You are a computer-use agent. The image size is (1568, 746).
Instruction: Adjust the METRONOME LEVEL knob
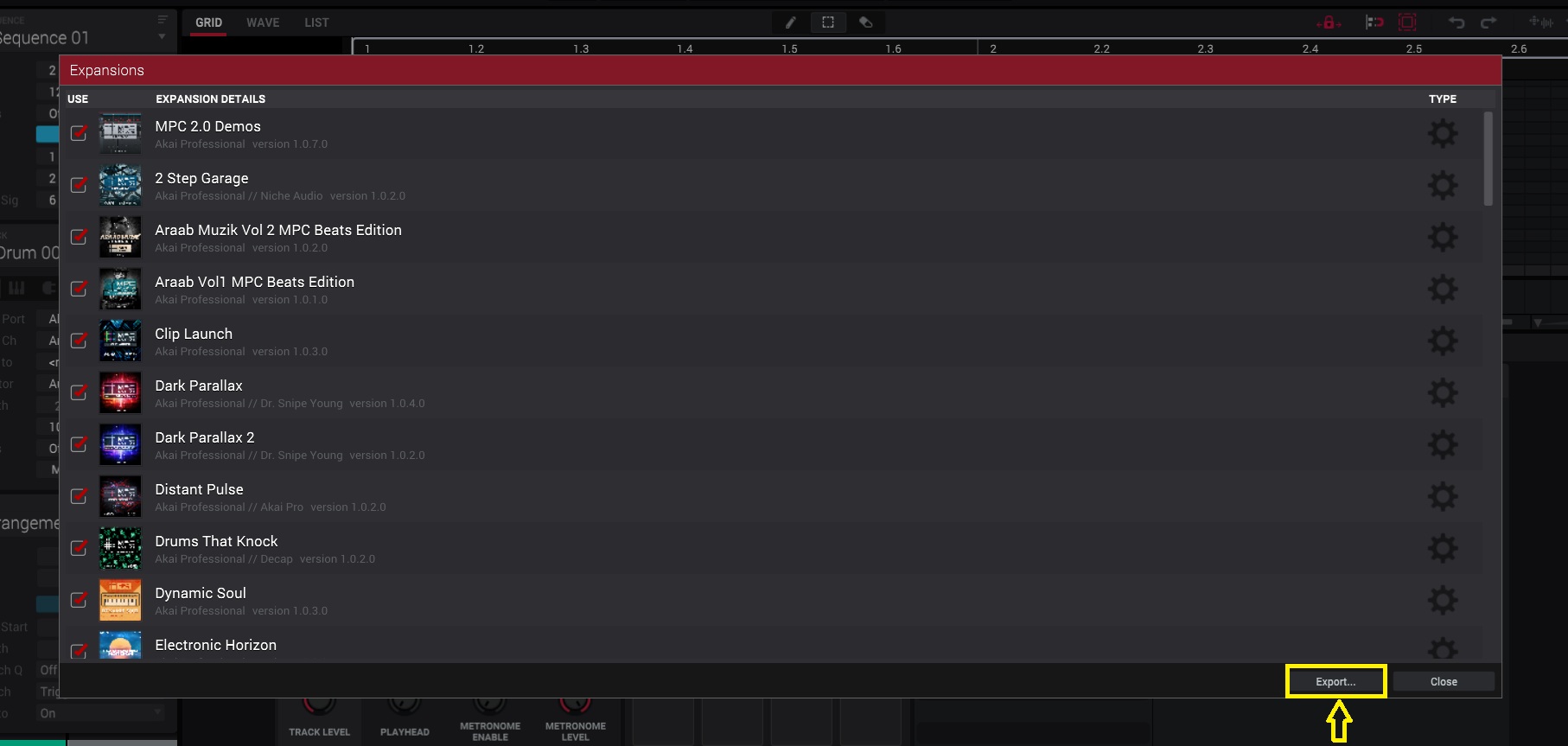pos(576,707)
